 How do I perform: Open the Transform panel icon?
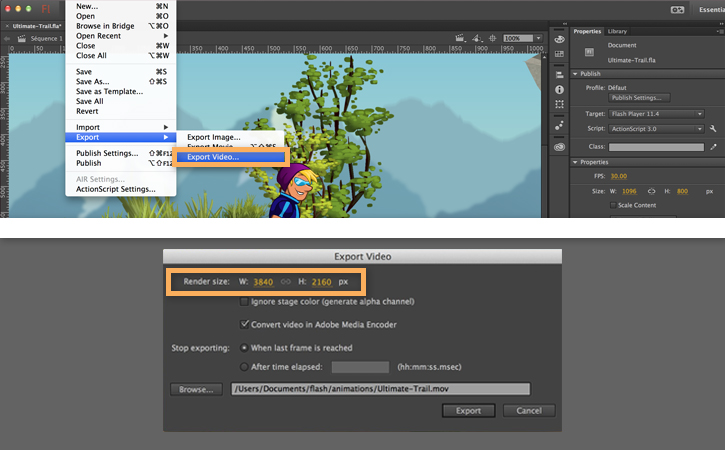coord(559,105)
